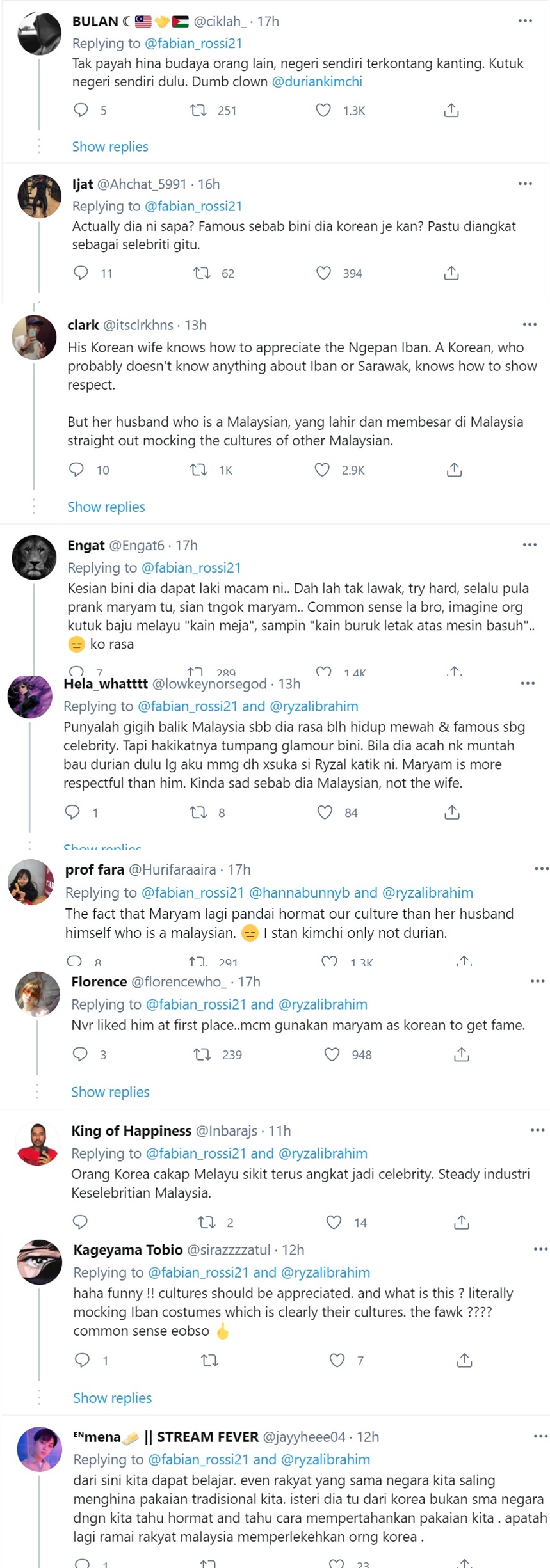Retweet King of Happiness's tweet
The width and height of the screenshot is (550, 1568).
point(206,1222)
